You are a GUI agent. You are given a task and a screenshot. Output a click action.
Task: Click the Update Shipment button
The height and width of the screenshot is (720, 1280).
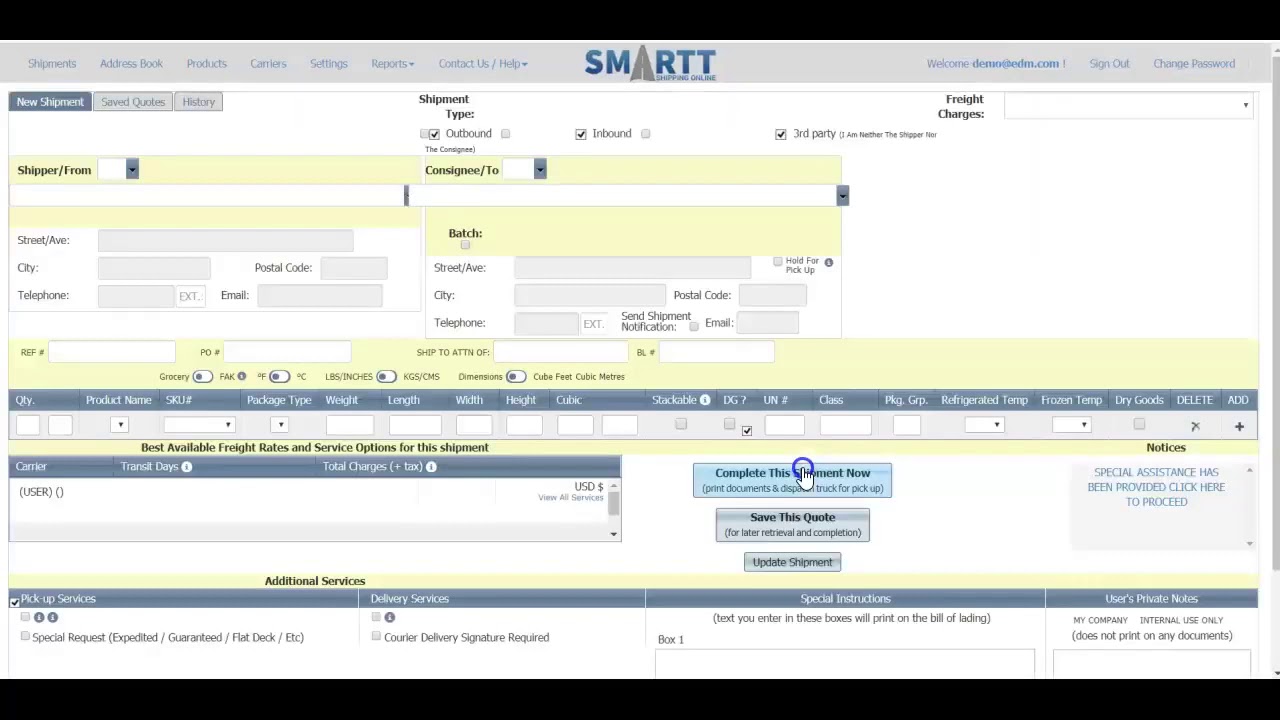tap(792, 562)
